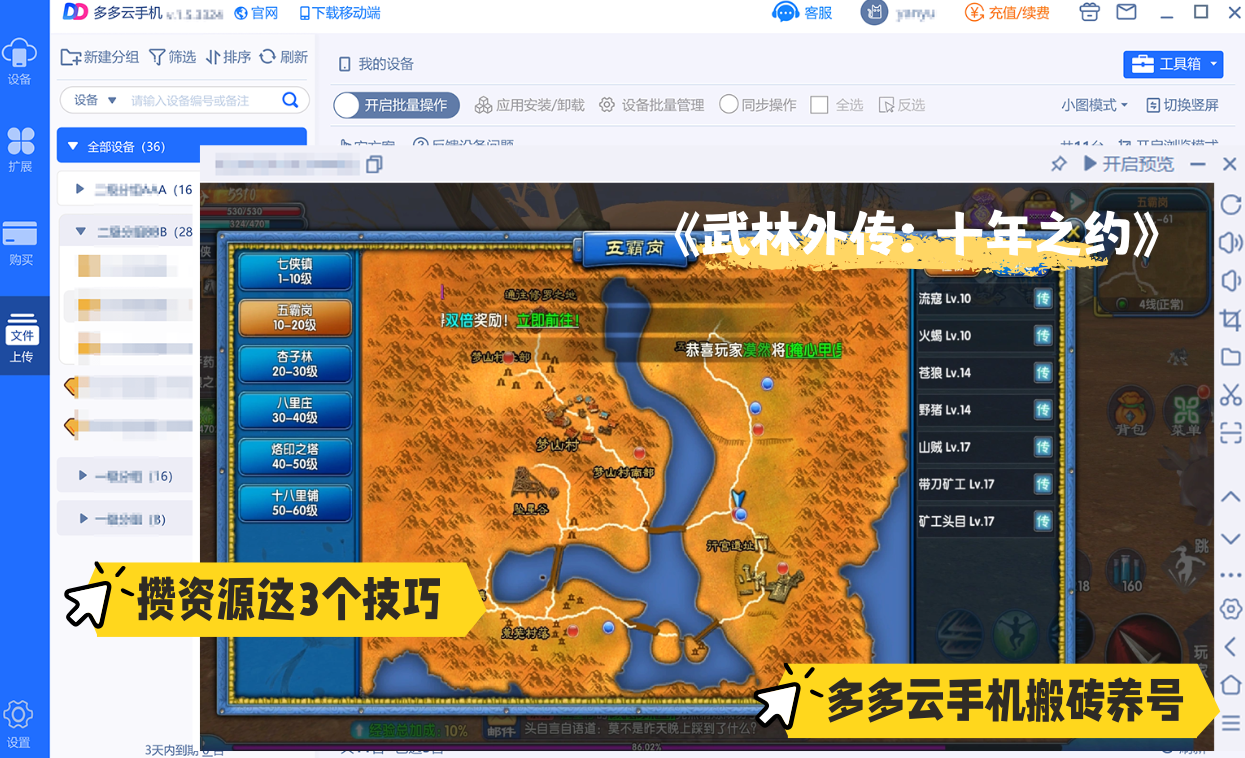Select 烙印之塔 40-50级 map tab
Viewport: 1245px width, 758px height.
pos(296,456)
